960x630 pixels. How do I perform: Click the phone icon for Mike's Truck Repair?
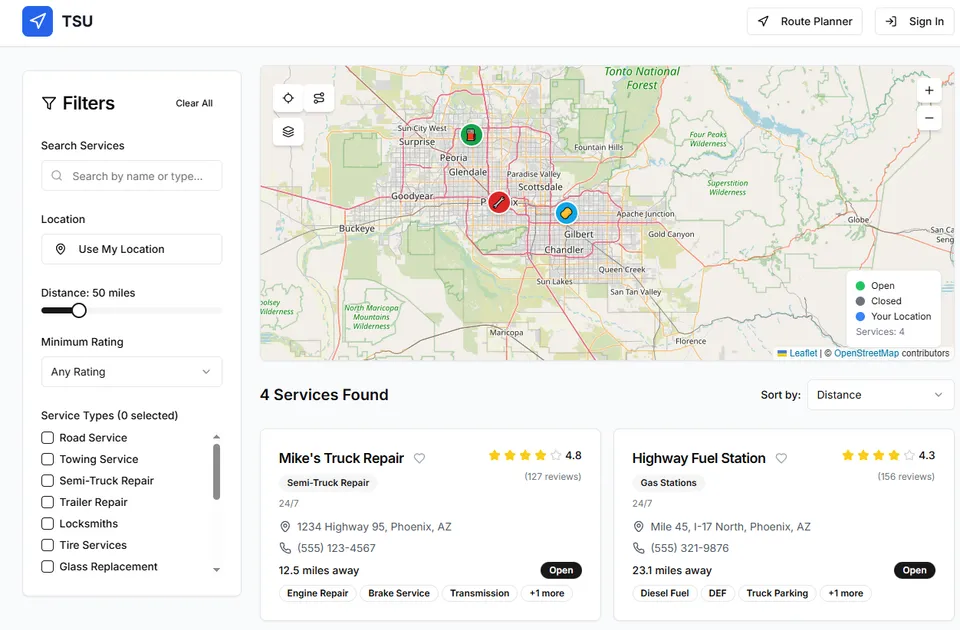(285, 548)
